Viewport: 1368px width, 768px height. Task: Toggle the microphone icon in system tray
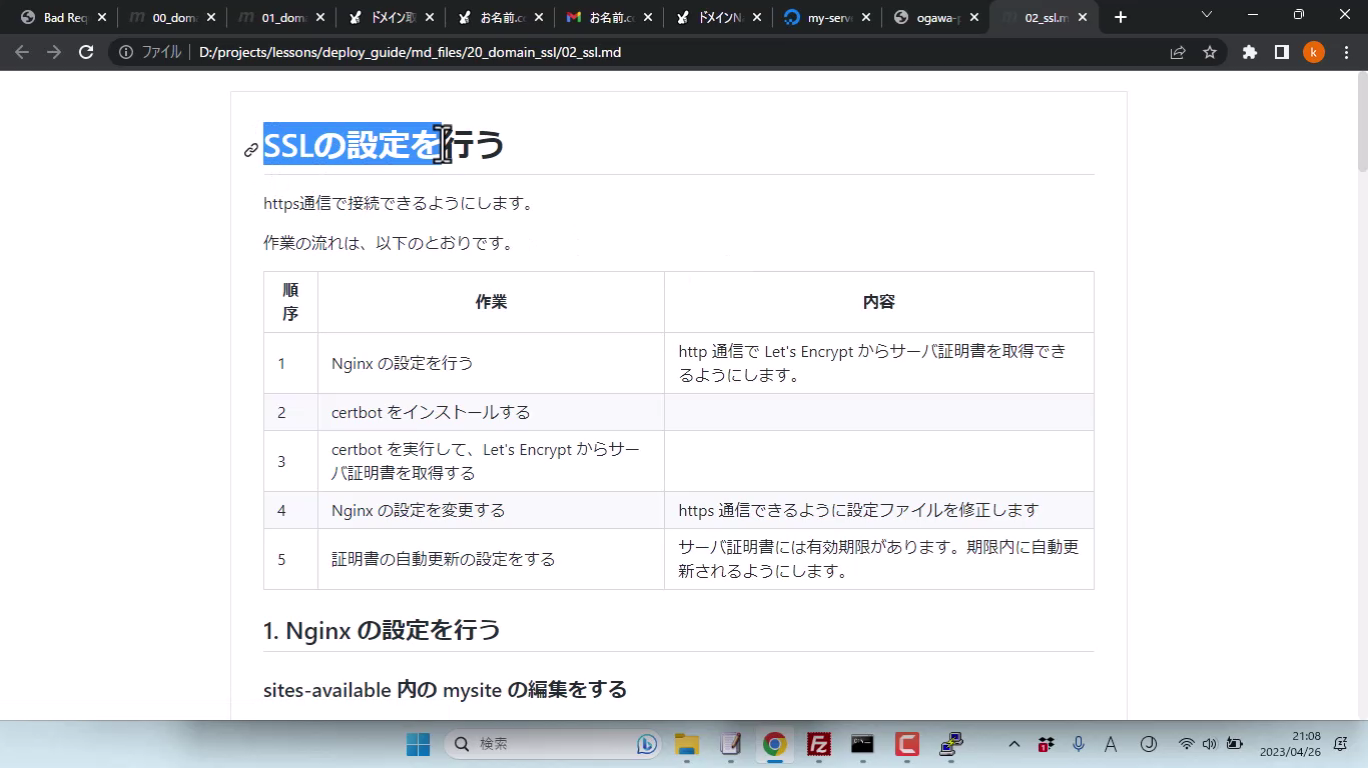click(1078, 744)
